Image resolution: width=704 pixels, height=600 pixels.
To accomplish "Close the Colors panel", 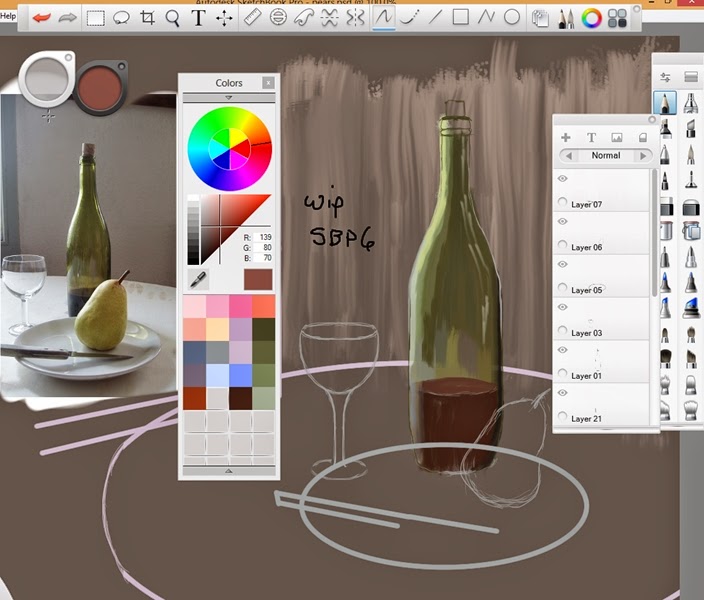I will coord(268,83).
